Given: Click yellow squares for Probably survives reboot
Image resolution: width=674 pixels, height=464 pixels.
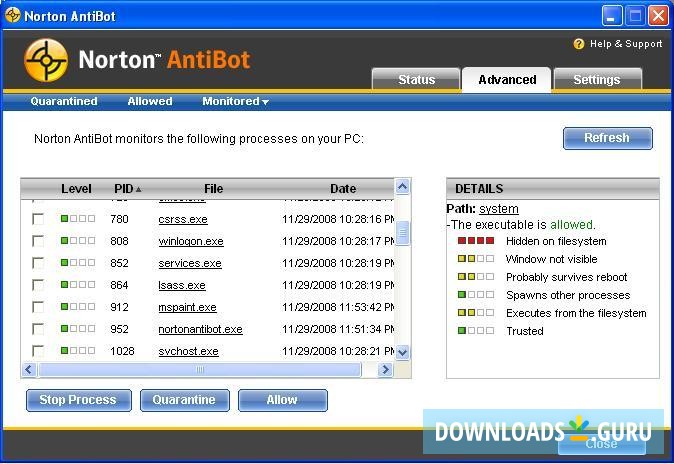Looking at the screenshot, I should point(476,277).
